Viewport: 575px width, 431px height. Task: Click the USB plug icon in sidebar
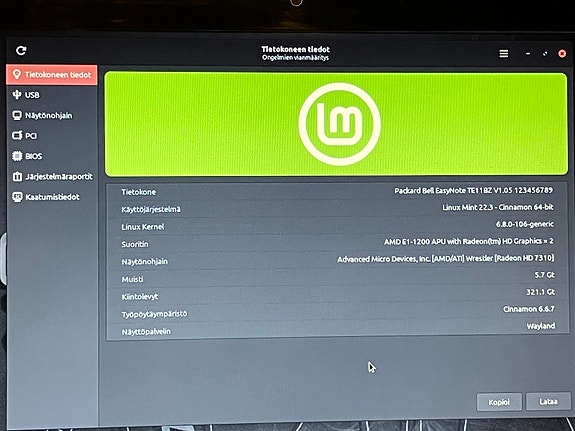(x=17, y=95)
